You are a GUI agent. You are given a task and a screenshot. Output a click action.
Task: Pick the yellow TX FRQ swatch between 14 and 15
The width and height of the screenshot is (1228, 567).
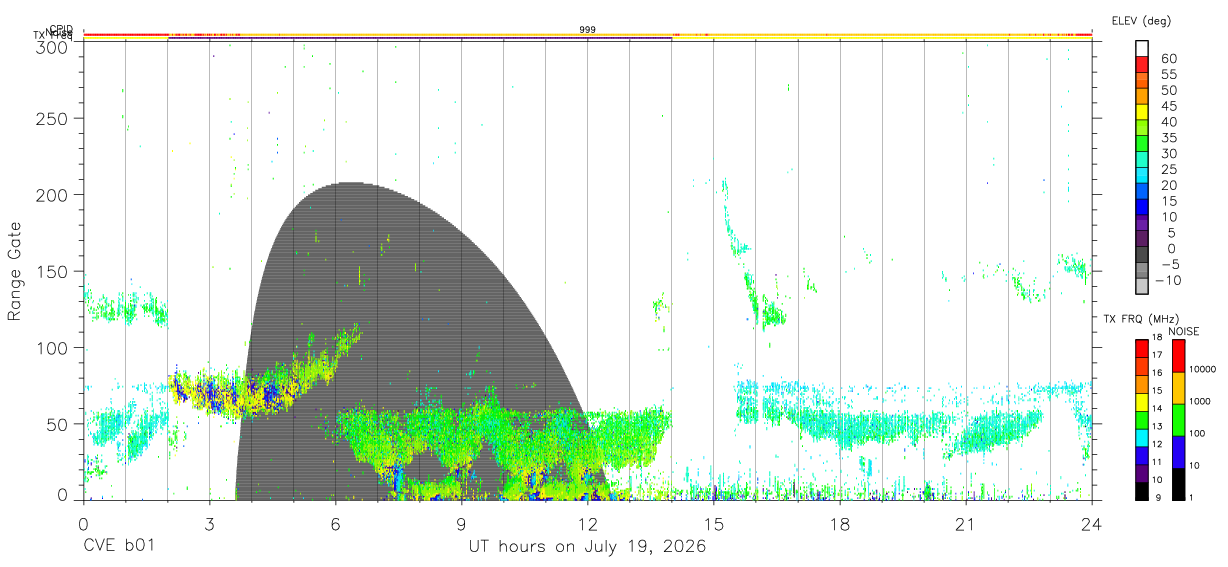(x=1141, y=401)
